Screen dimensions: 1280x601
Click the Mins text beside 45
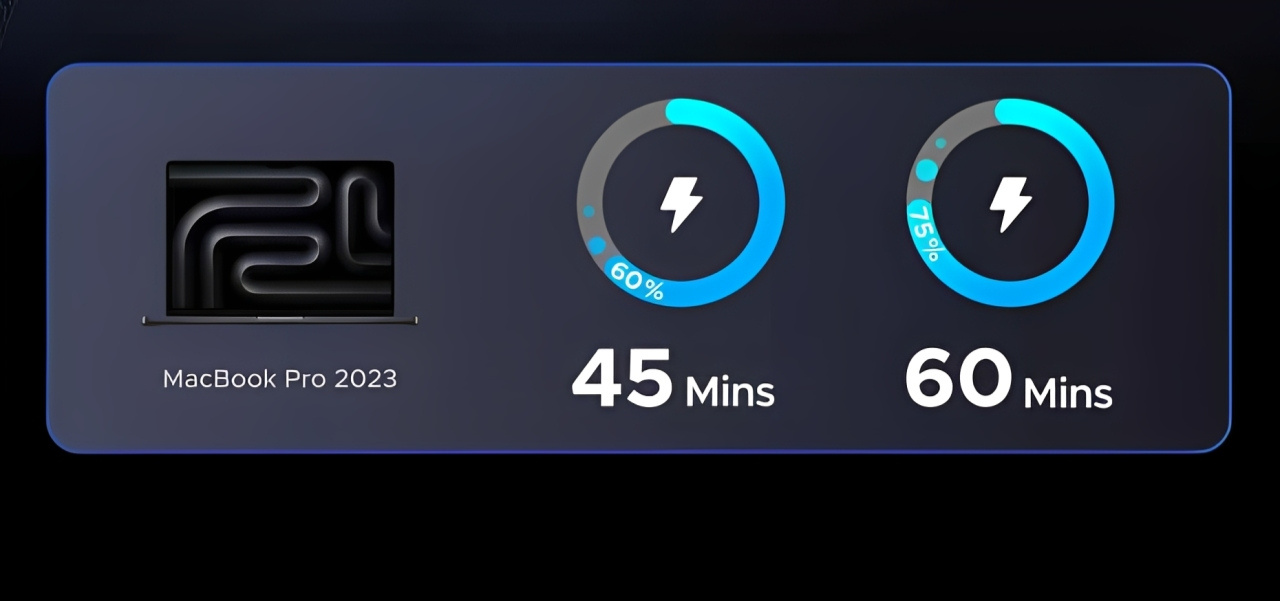click(730, 391)
